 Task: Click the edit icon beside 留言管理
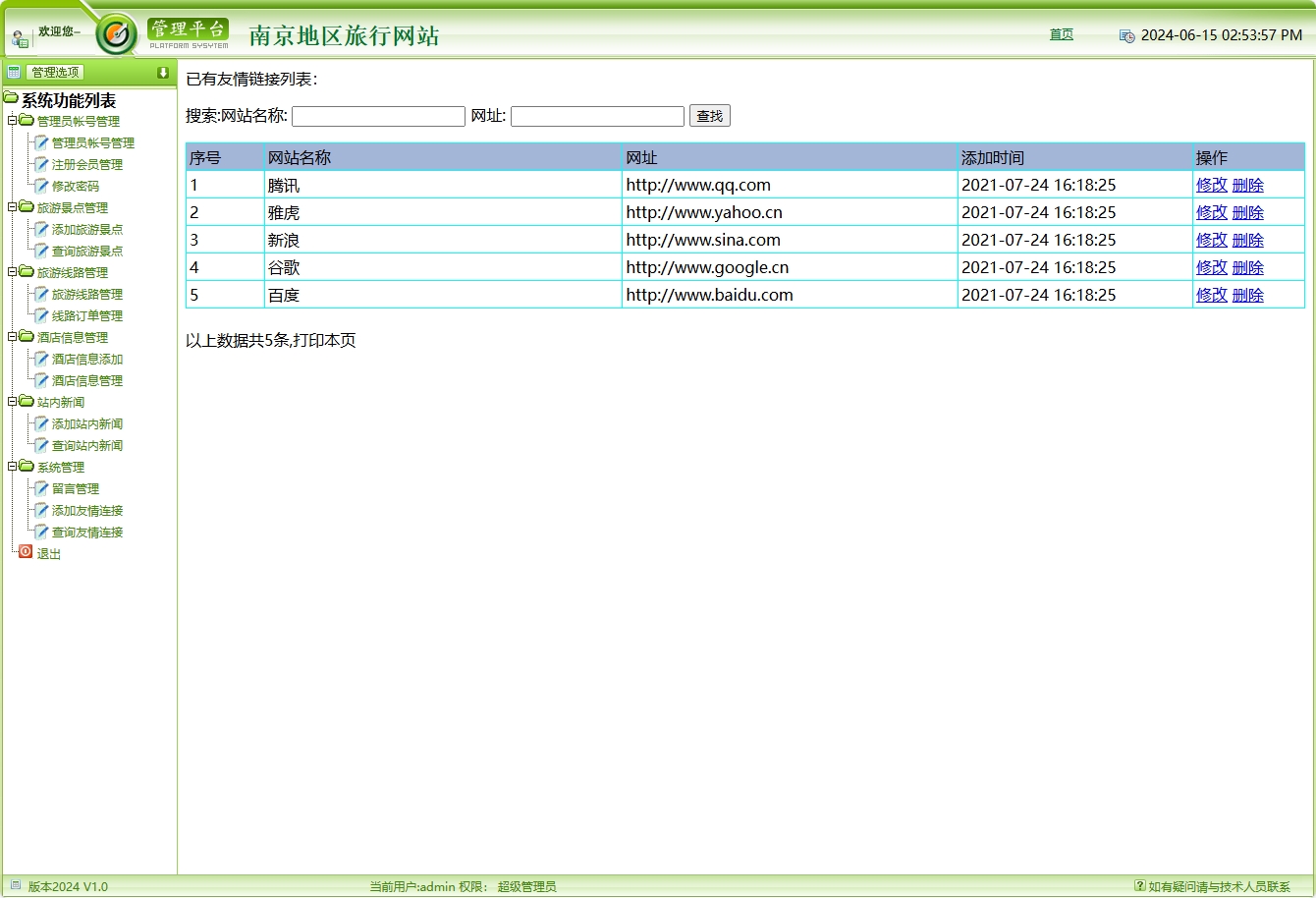tap(41, 488)
